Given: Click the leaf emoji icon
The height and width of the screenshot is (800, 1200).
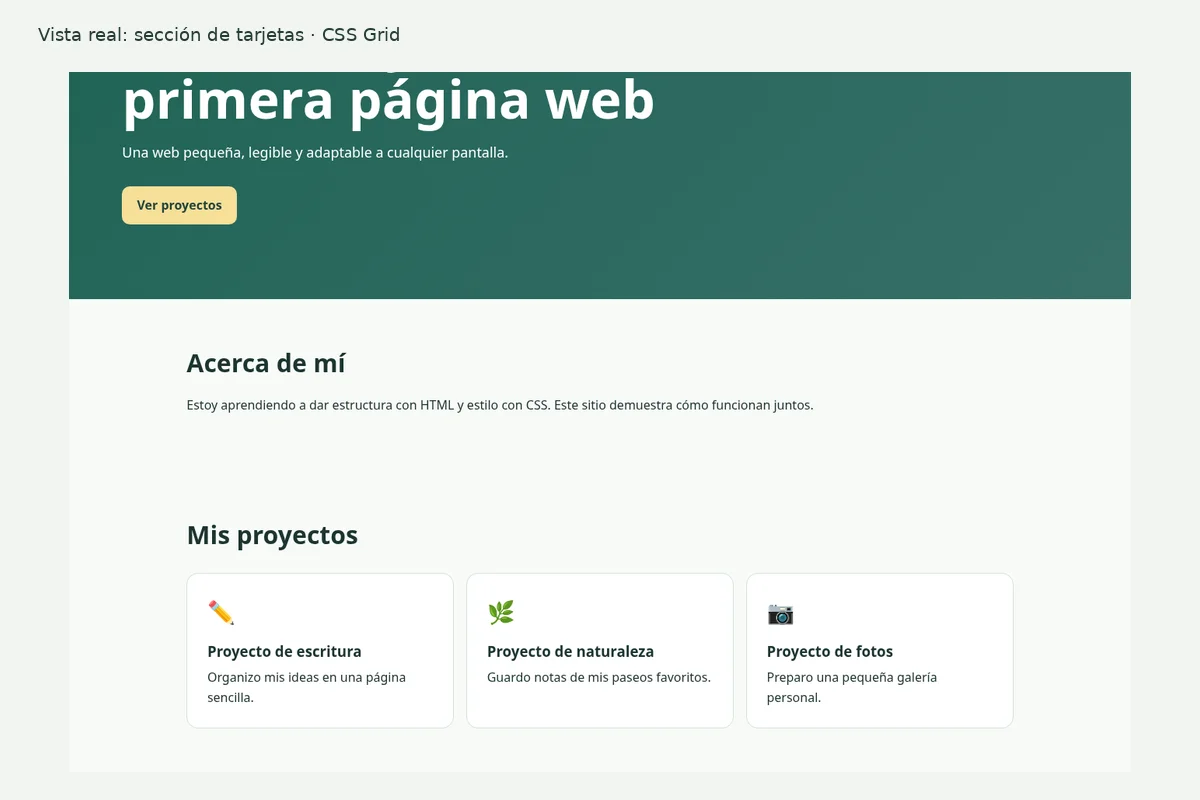Looking at the screenshot, I should coord(501,613).
